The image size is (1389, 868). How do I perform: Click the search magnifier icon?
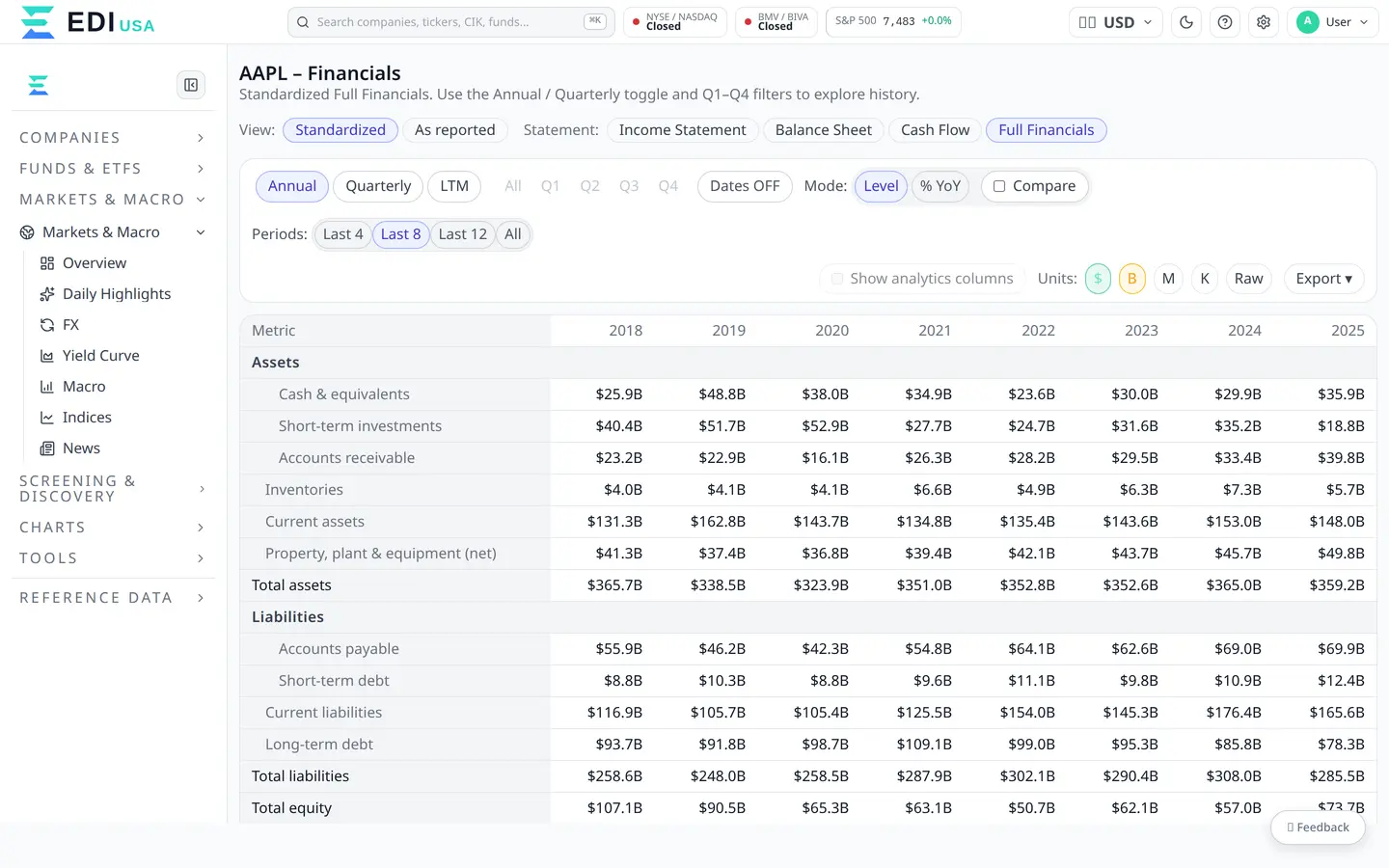click(x=303, y=22)
